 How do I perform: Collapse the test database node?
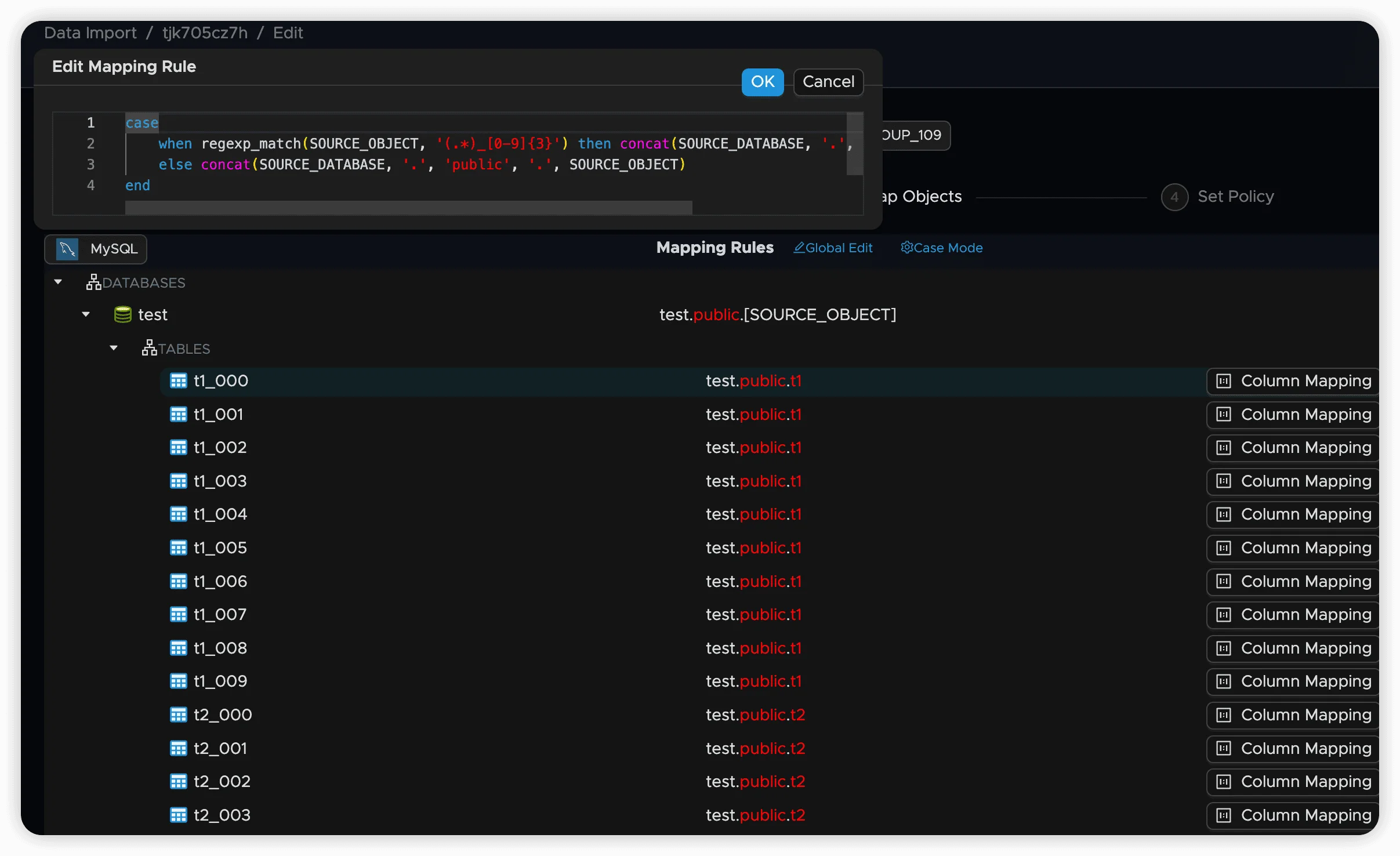click(x=86, y=315)
